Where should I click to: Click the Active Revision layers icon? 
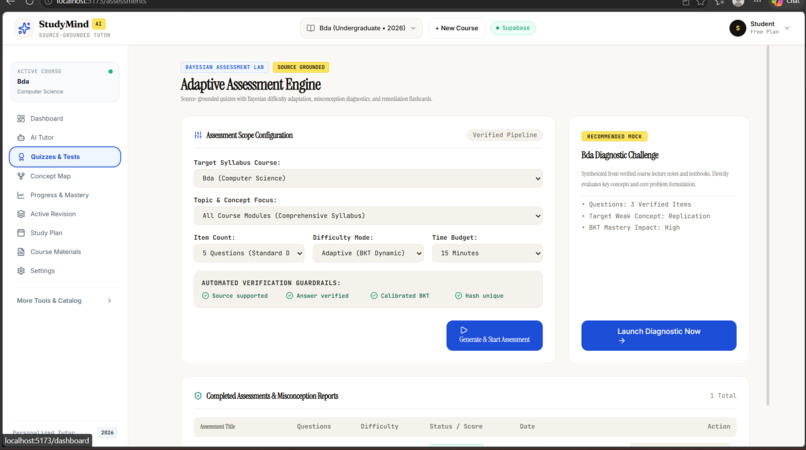21,214
